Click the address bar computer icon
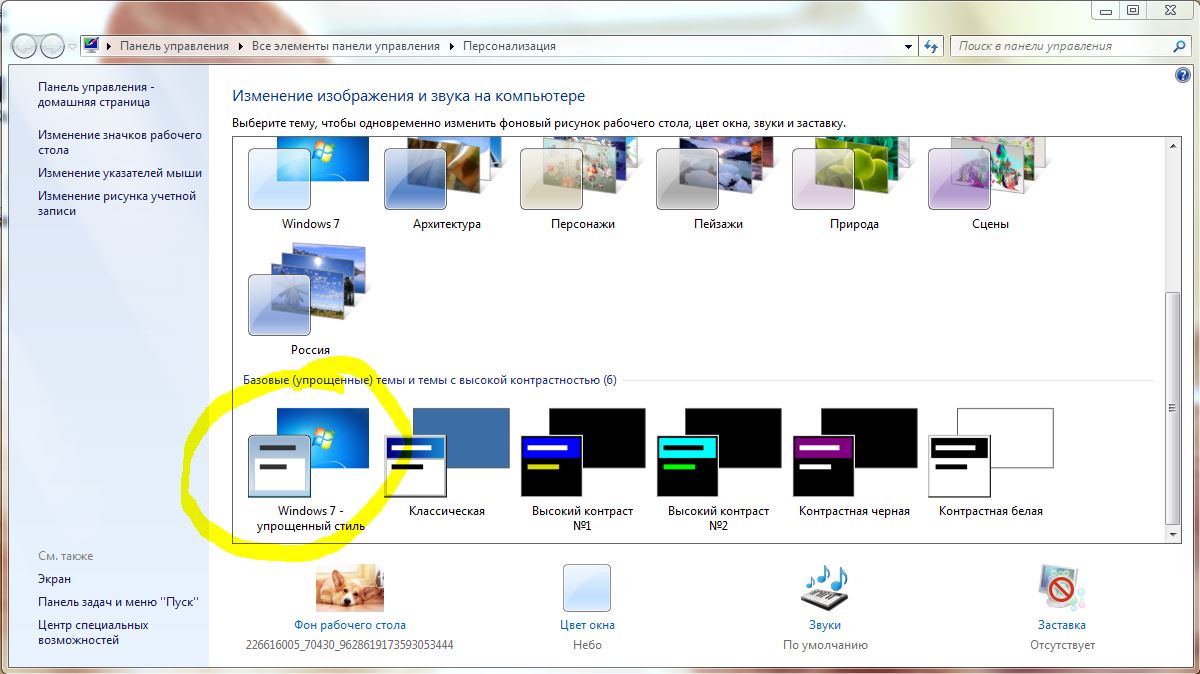 pyautogui.click(x=91, y=46)
